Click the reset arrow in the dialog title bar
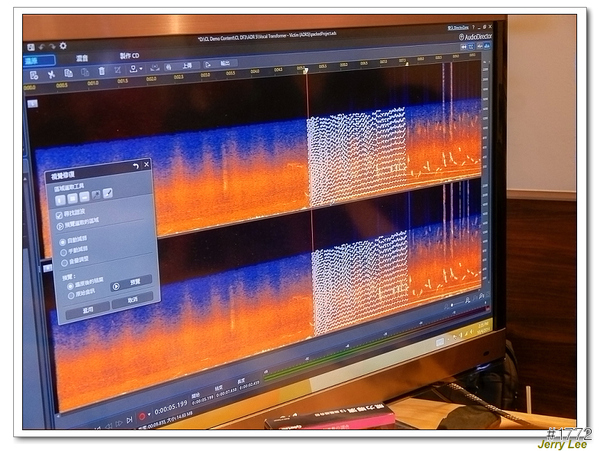 136,166
